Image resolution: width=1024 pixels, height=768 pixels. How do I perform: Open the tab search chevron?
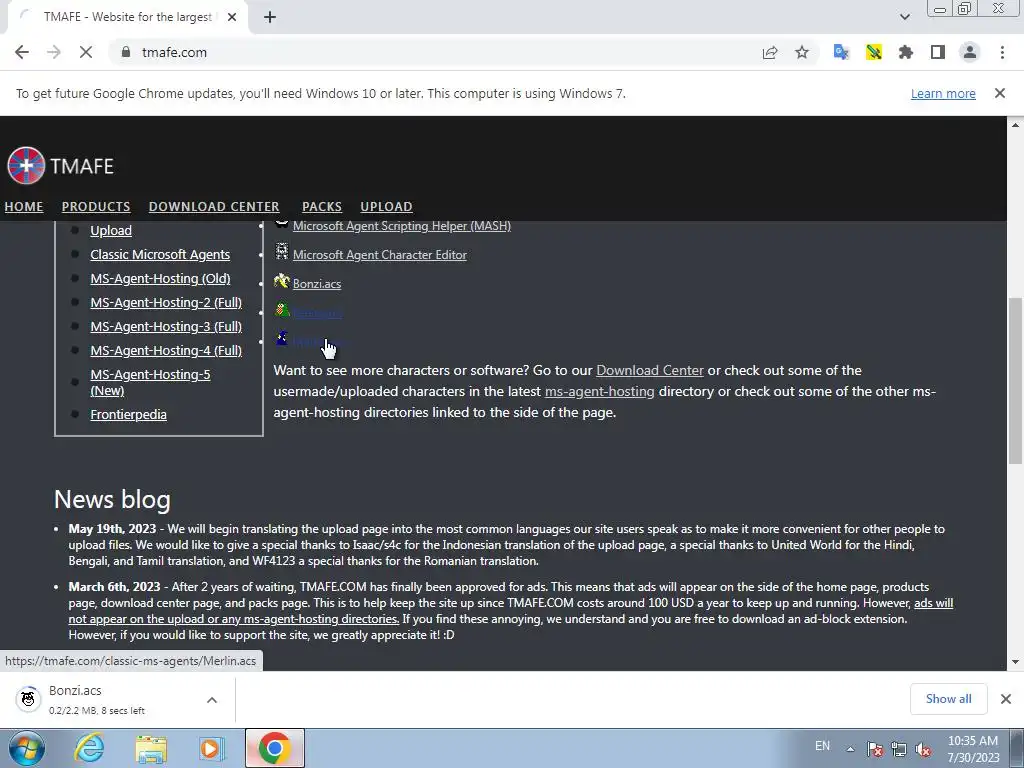coord(904,17)
